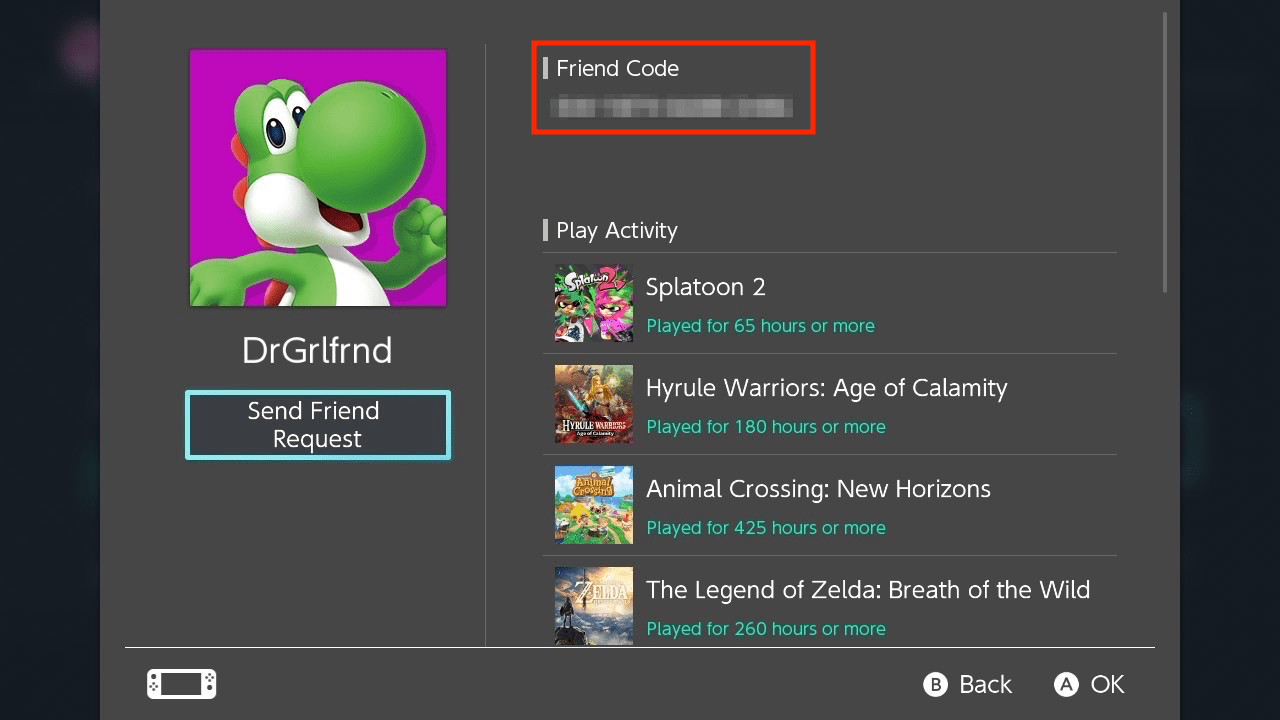Click the DrGrlfrnd username text

[x=317, y=350]
